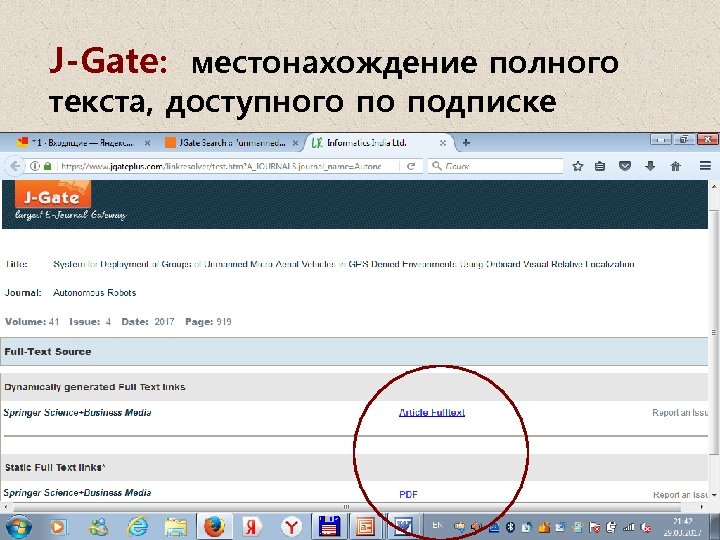Launch Internet Explorer from the taskbar
This screenshot has height=540, width=720.
coord(137,527)
